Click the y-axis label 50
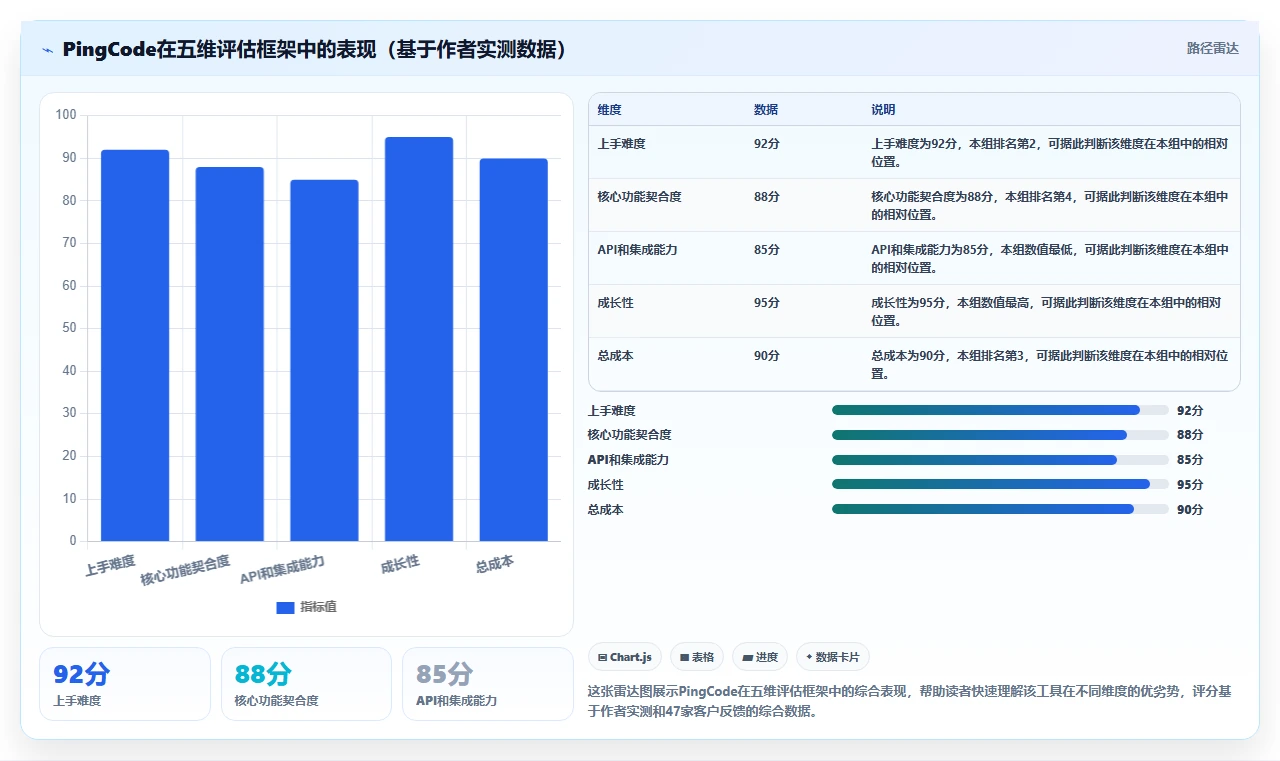This screenshot has width=1280, height=761. pyautogui.click(x=69, y=328)
